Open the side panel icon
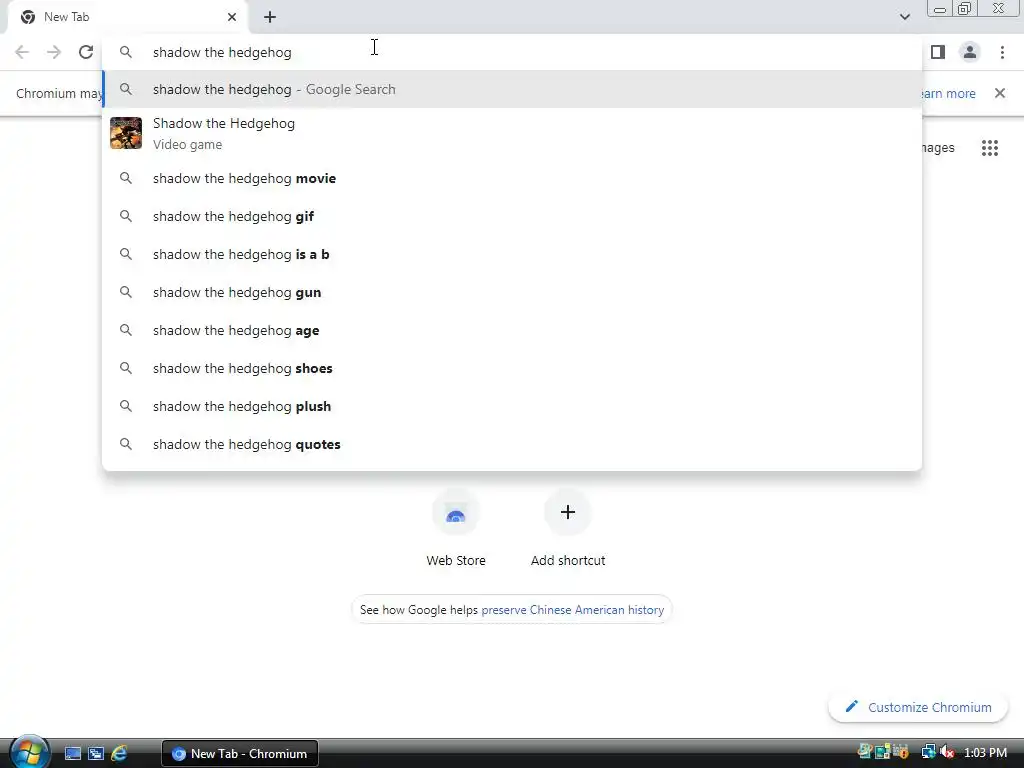 pos(938,52)
